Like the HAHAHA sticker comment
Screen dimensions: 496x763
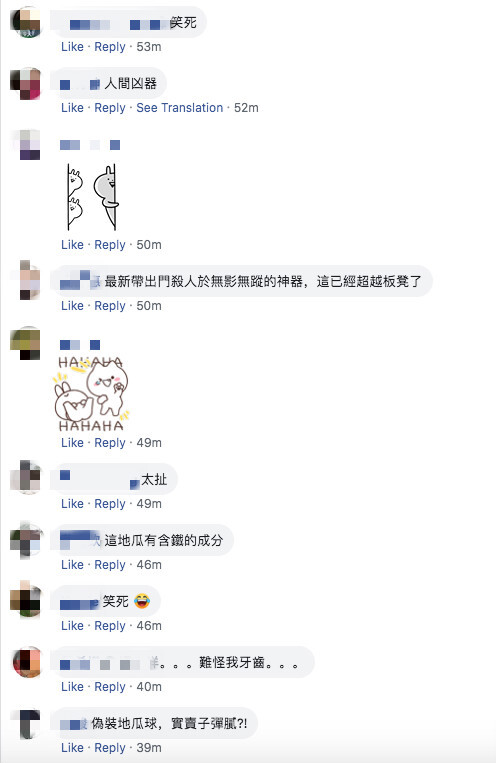click(x=72, y=443)
